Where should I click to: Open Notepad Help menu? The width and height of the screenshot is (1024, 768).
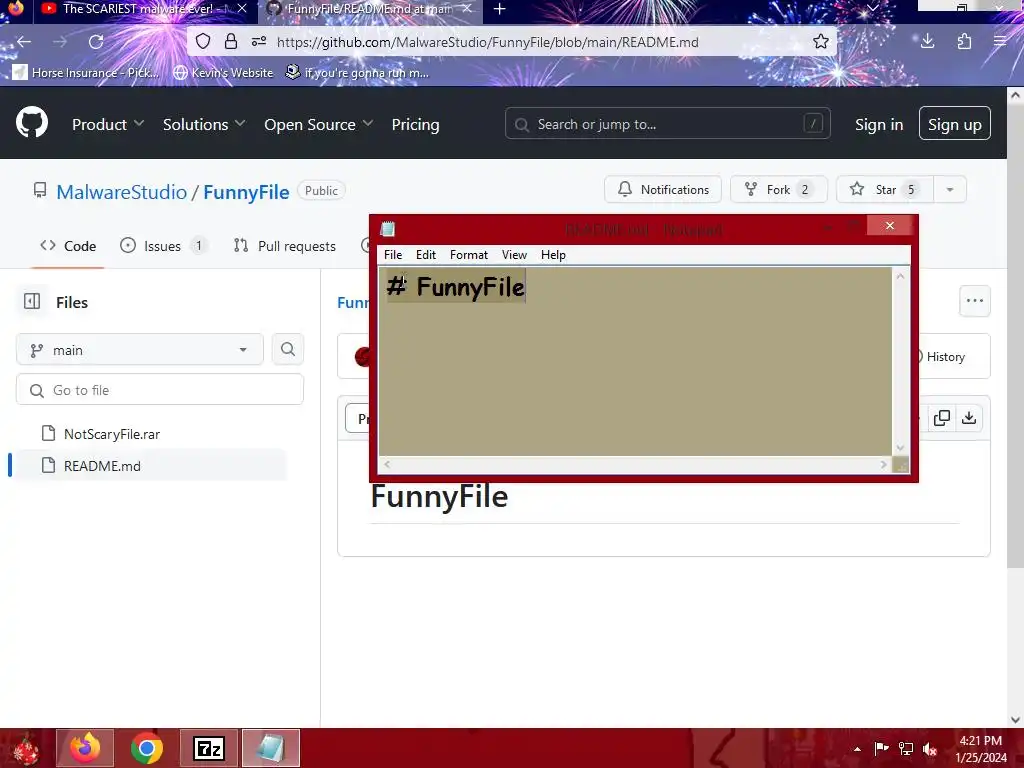553,255
